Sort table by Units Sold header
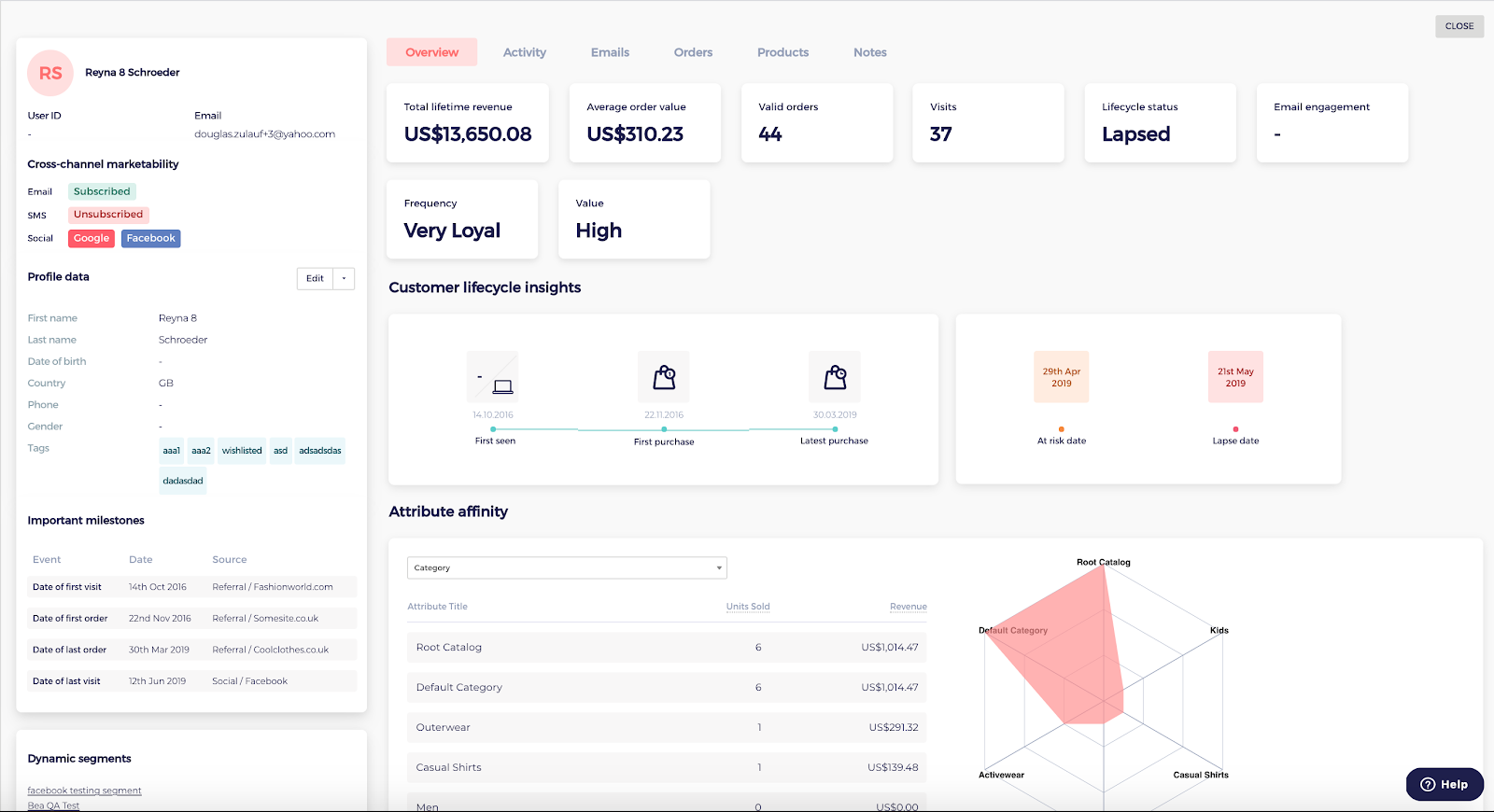The height and width of the screenshot is (812, 1494). click(x=748, y=607)
